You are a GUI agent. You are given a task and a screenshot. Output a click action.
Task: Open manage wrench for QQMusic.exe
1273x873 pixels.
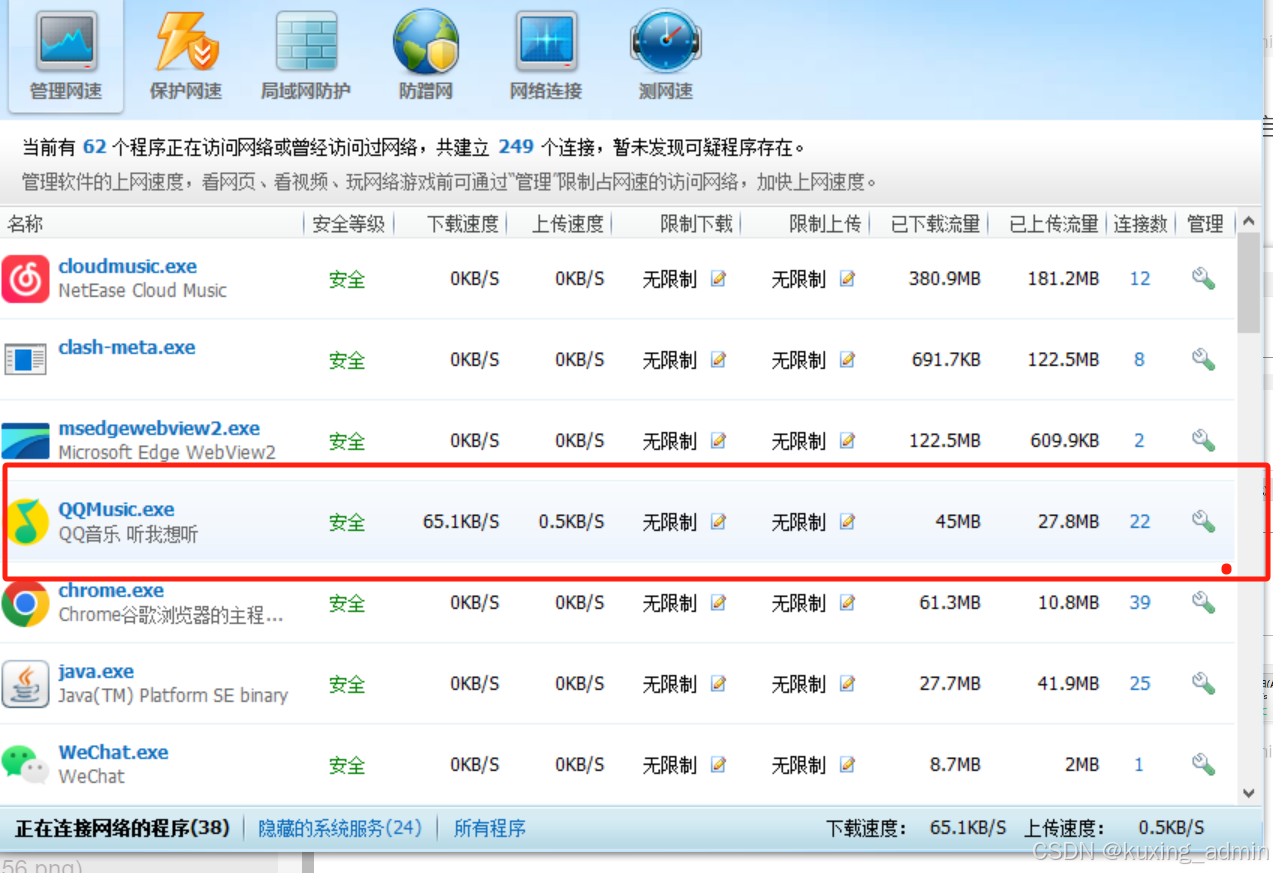1203,521
